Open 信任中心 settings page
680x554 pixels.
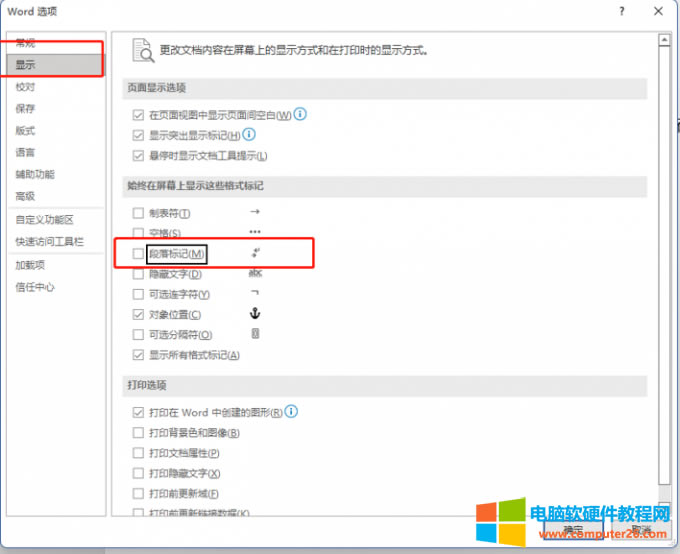[35, 287]
